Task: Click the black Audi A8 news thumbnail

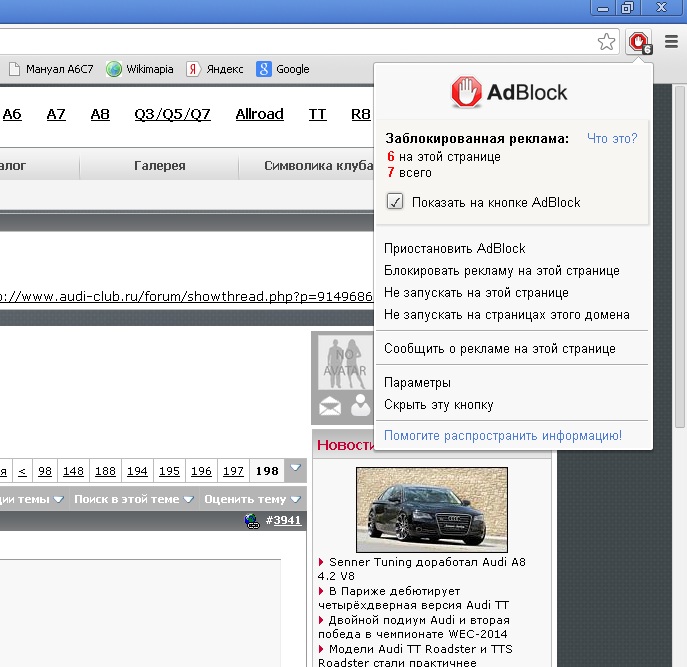Action: pyautogui.click(x=432, y=510)
